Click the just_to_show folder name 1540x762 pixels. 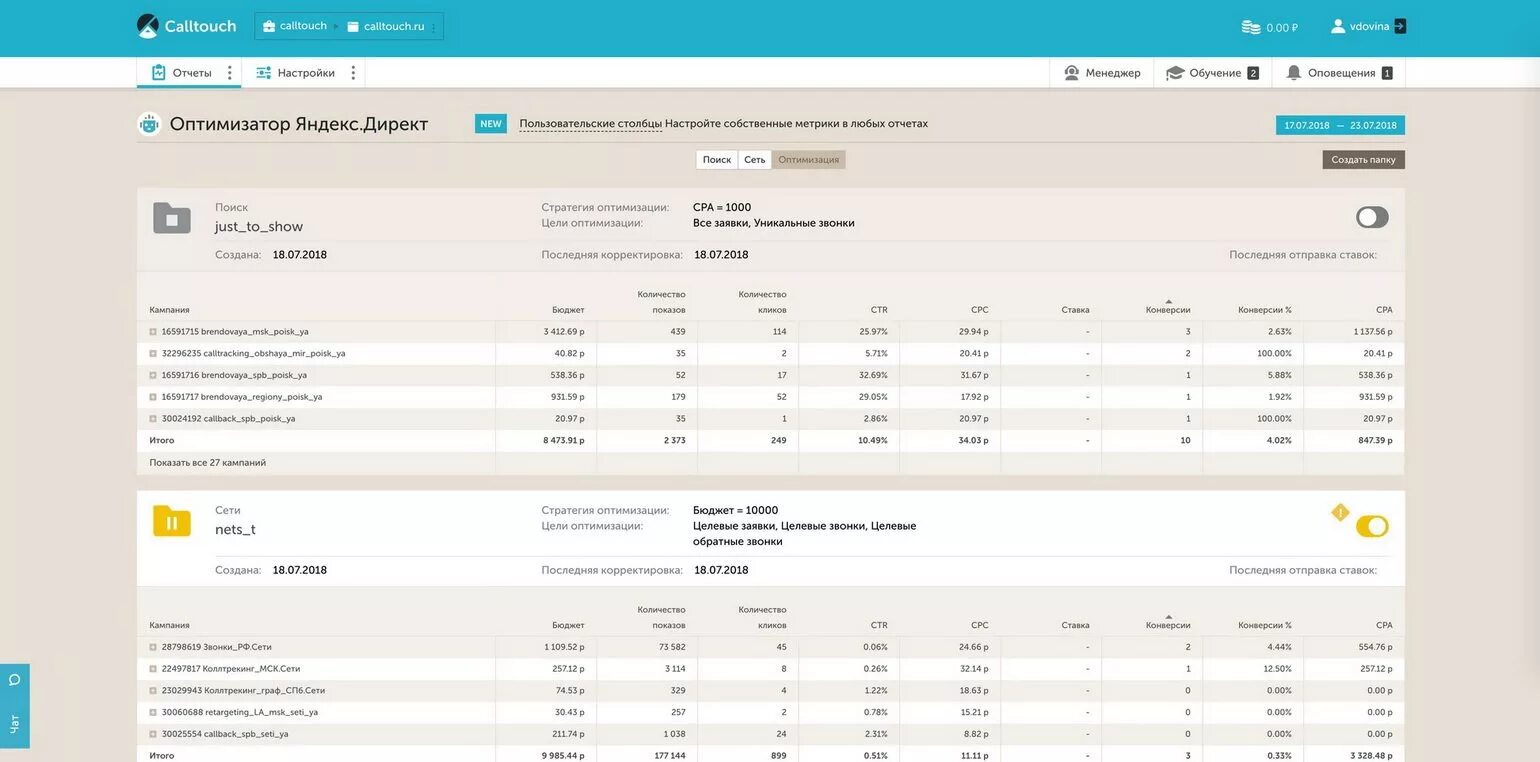[x=259, y=227]
